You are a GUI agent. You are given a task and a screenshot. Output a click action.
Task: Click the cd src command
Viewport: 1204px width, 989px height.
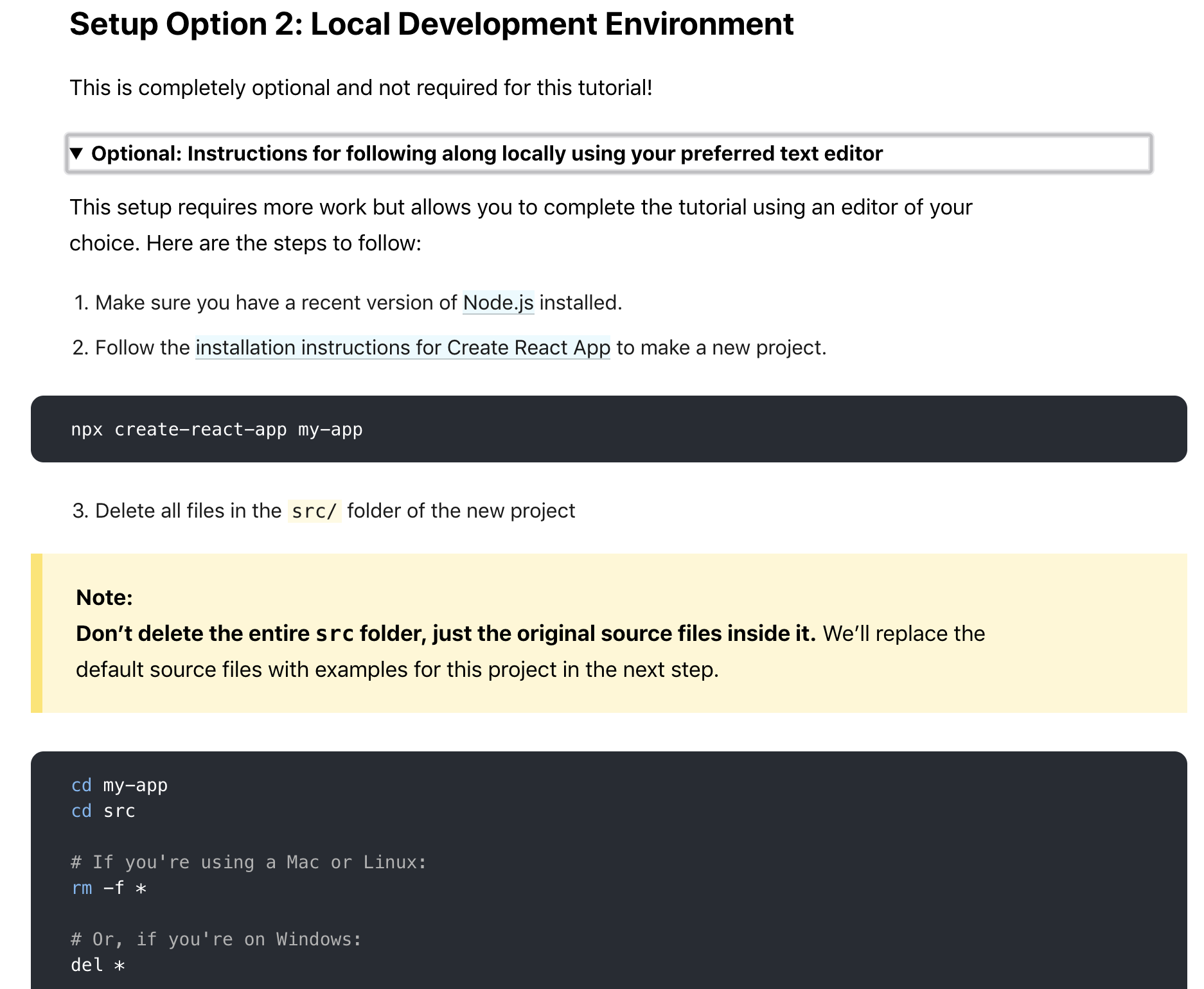pos(103,810)
